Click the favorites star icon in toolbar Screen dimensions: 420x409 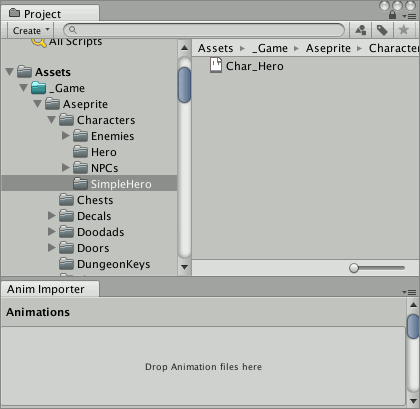click(x=404, y=30)
